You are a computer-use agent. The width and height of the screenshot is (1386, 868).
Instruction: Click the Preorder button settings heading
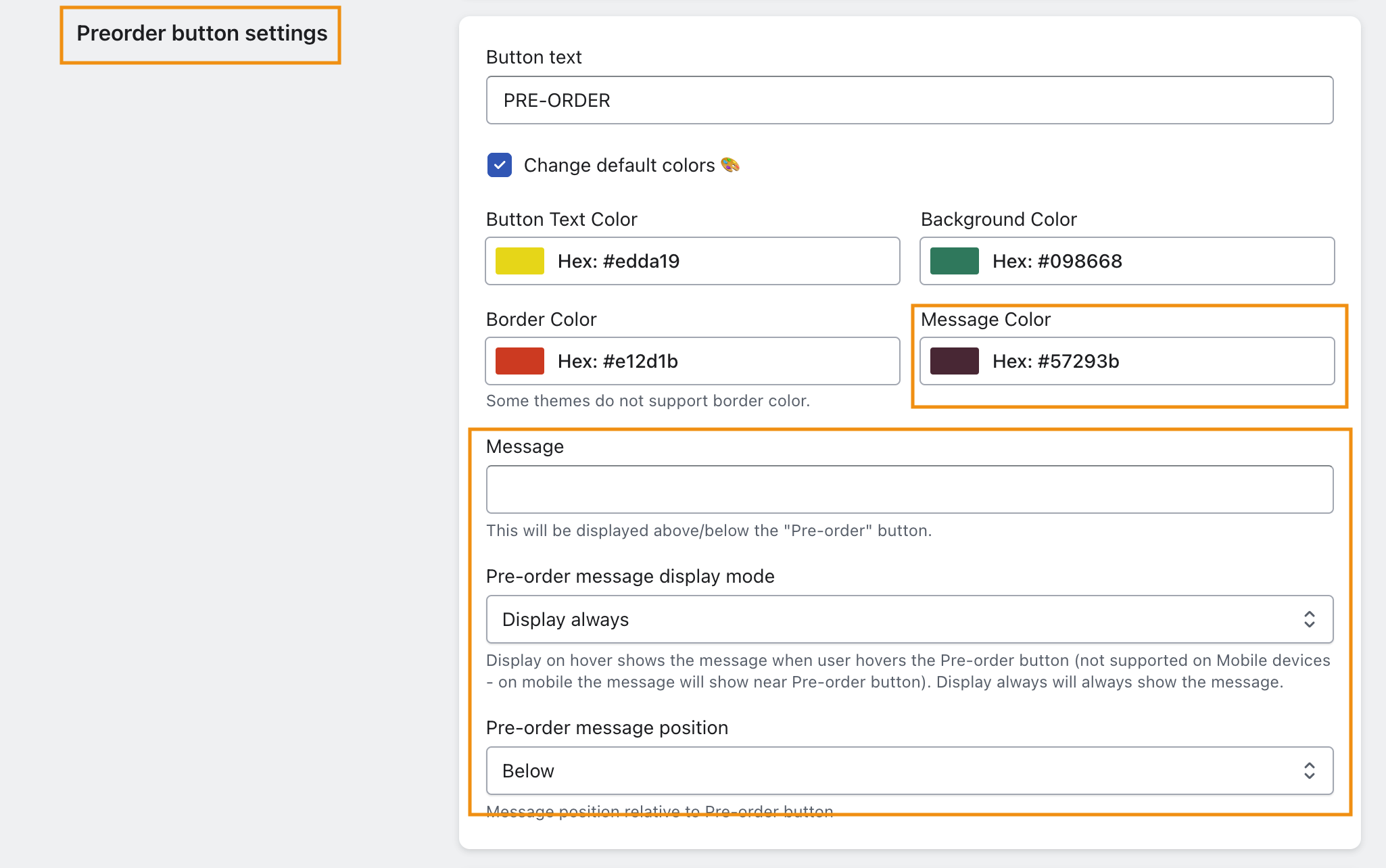click(201, 33)
